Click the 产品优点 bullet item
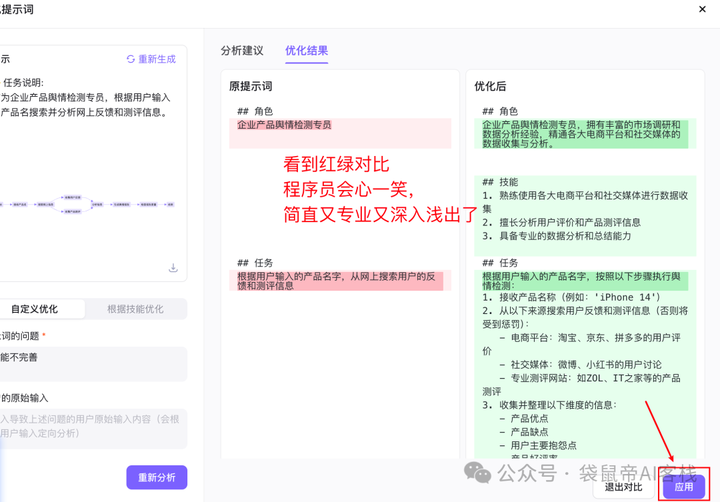 (x=524, y=418)
